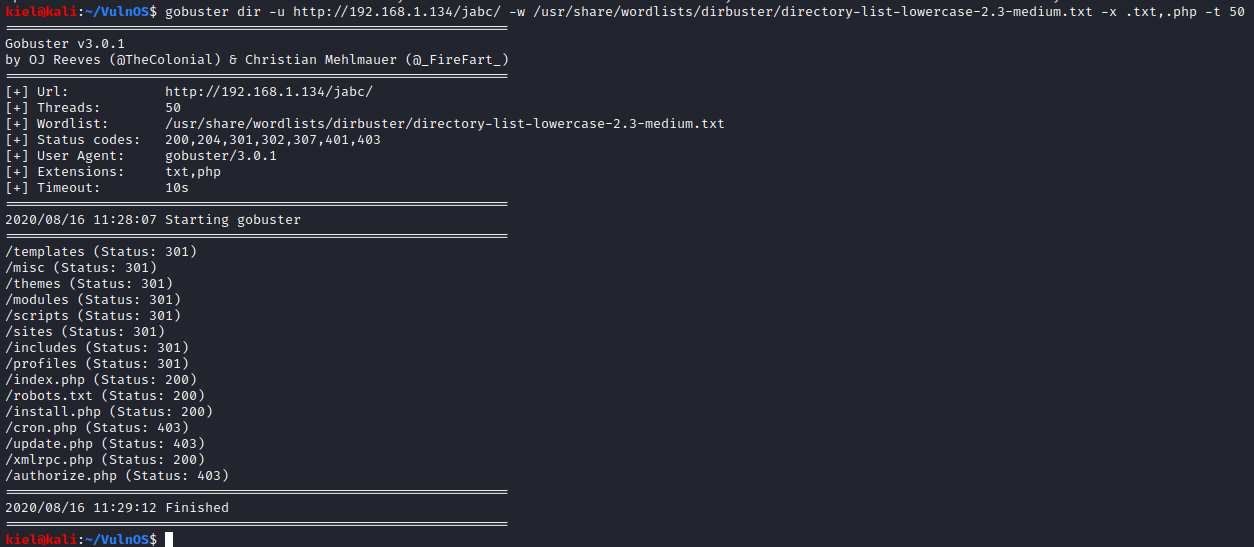Click the /misc result entry
This screenshot has height=547, width=1254.
pyautogui.click(x=81, y=268)
